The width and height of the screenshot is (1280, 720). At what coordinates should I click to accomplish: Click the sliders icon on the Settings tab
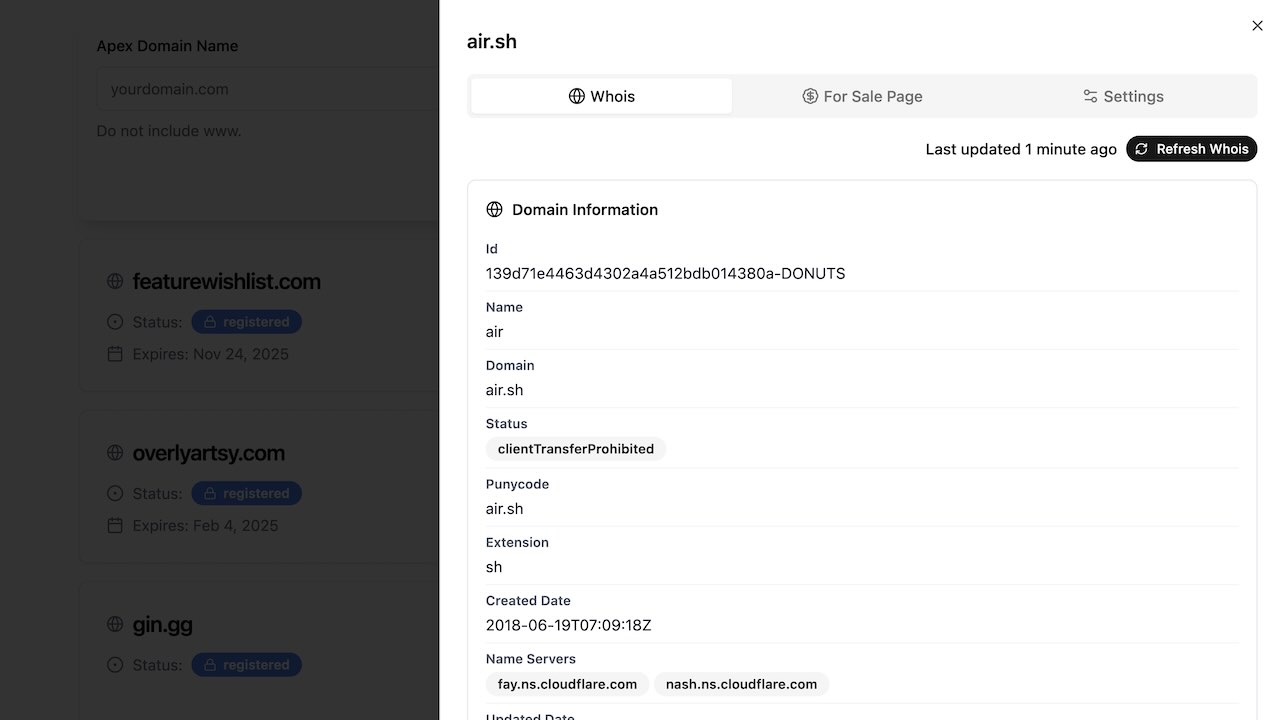(1088, 96)
